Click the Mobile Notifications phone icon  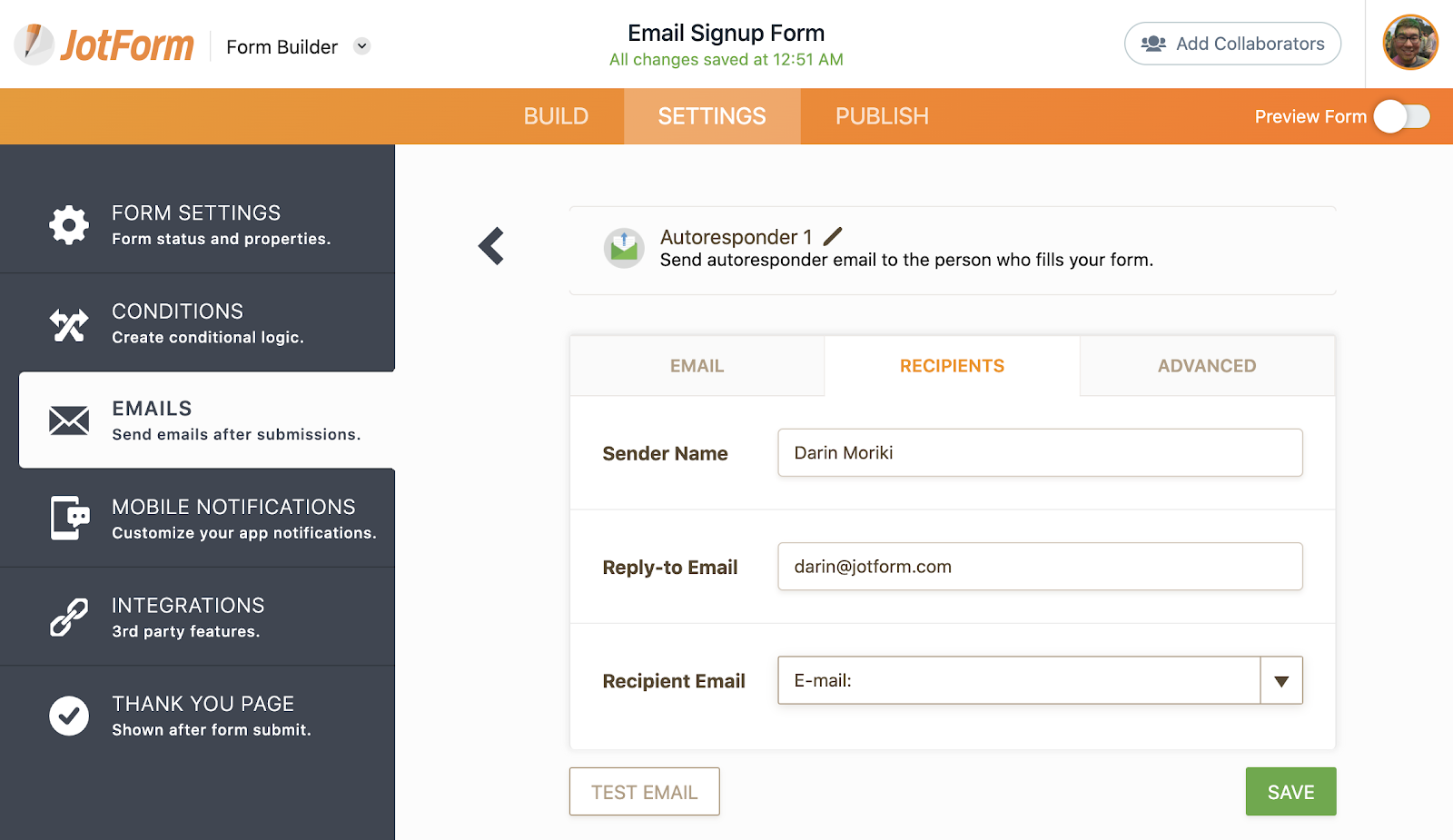pyautogui.click(x=70, y=519)
